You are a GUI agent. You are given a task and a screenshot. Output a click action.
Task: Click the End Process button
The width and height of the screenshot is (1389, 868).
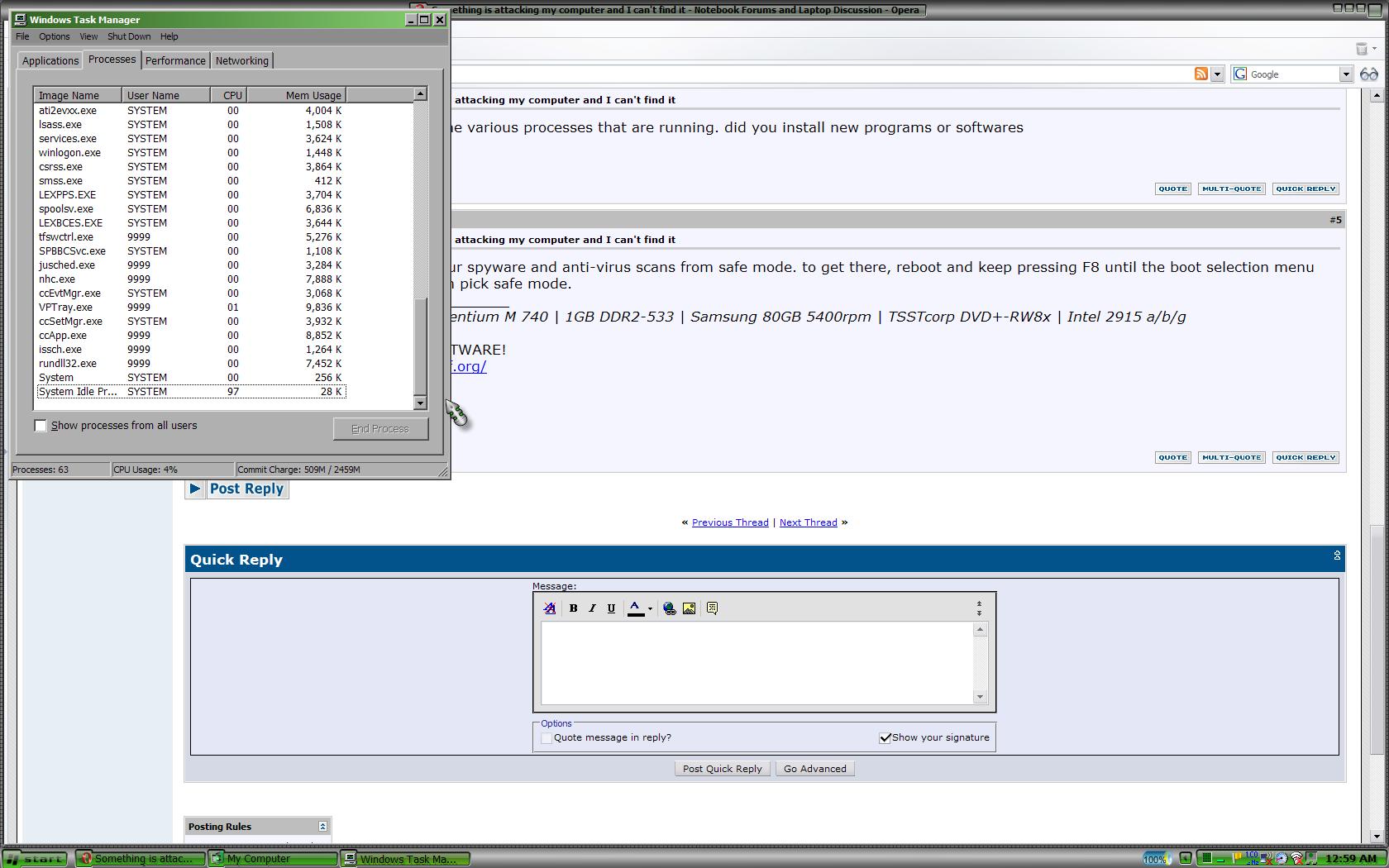click(380, 428)
